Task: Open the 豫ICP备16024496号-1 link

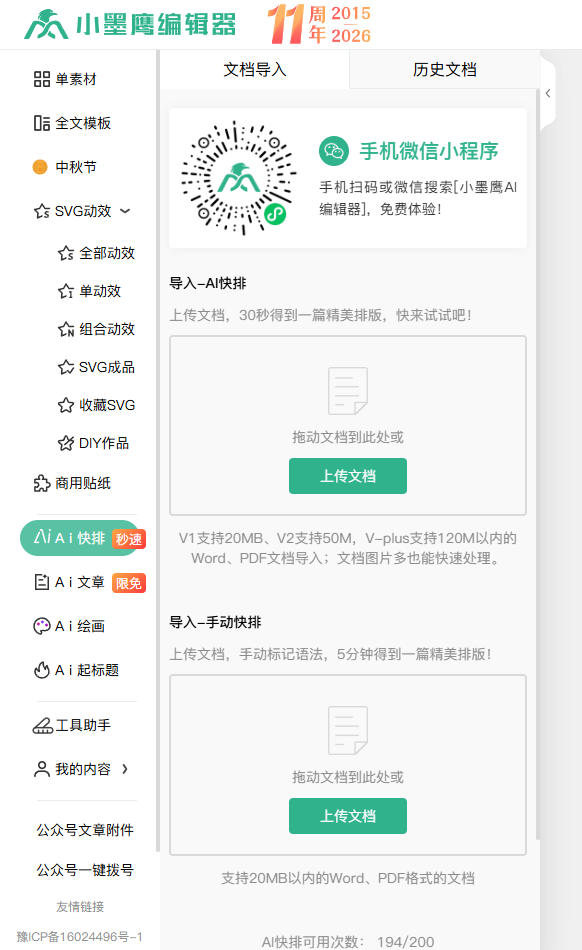Action: click(79, 937)
